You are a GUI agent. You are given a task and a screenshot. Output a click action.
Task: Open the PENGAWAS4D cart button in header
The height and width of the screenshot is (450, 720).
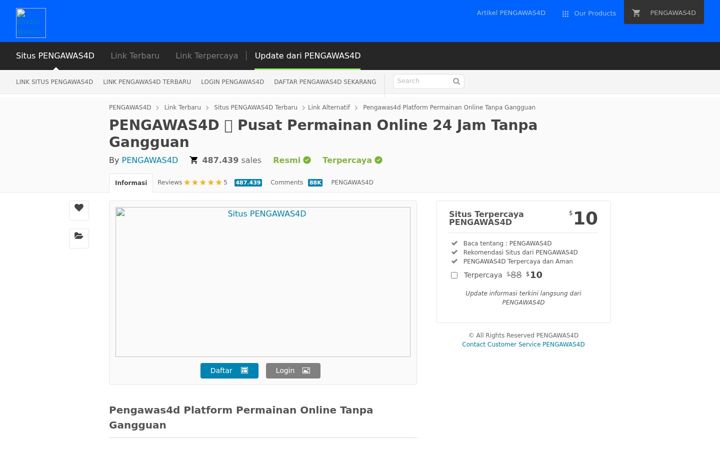pyautogui.click(x=664, y=12)
